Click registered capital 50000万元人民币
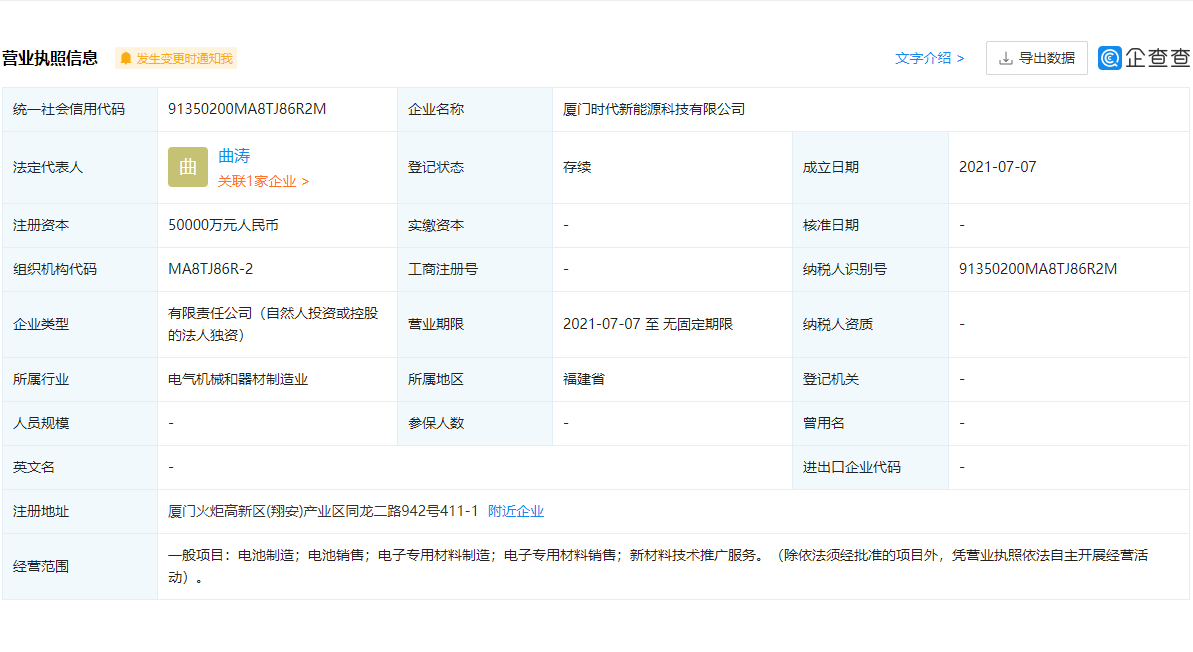The height and width of the screenshot is (652, 1193). click(x=223, y=225)
